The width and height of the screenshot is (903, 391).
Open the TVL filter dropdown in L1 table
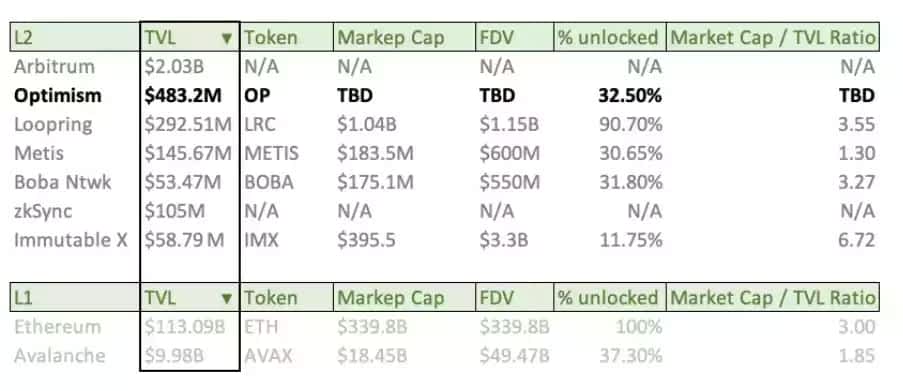point(227,298)
